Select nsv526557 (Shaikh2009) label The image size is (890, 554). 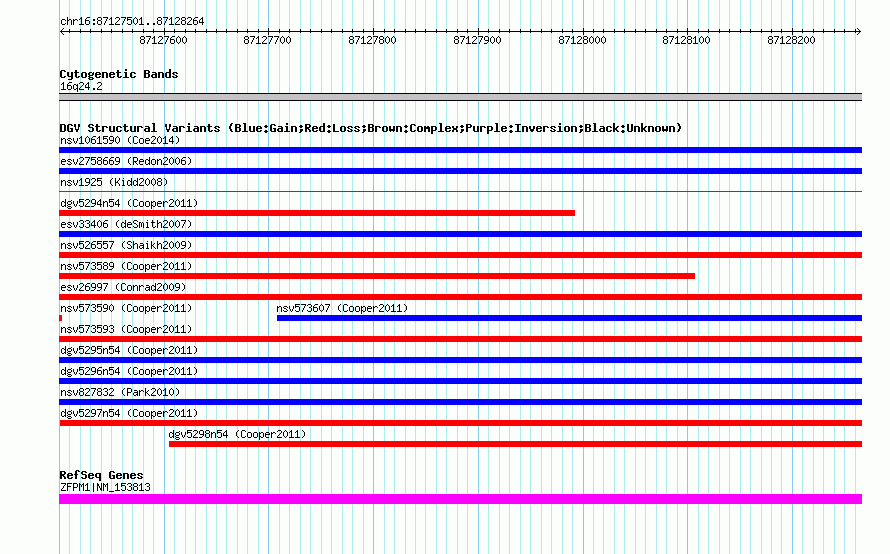(126, 245)
